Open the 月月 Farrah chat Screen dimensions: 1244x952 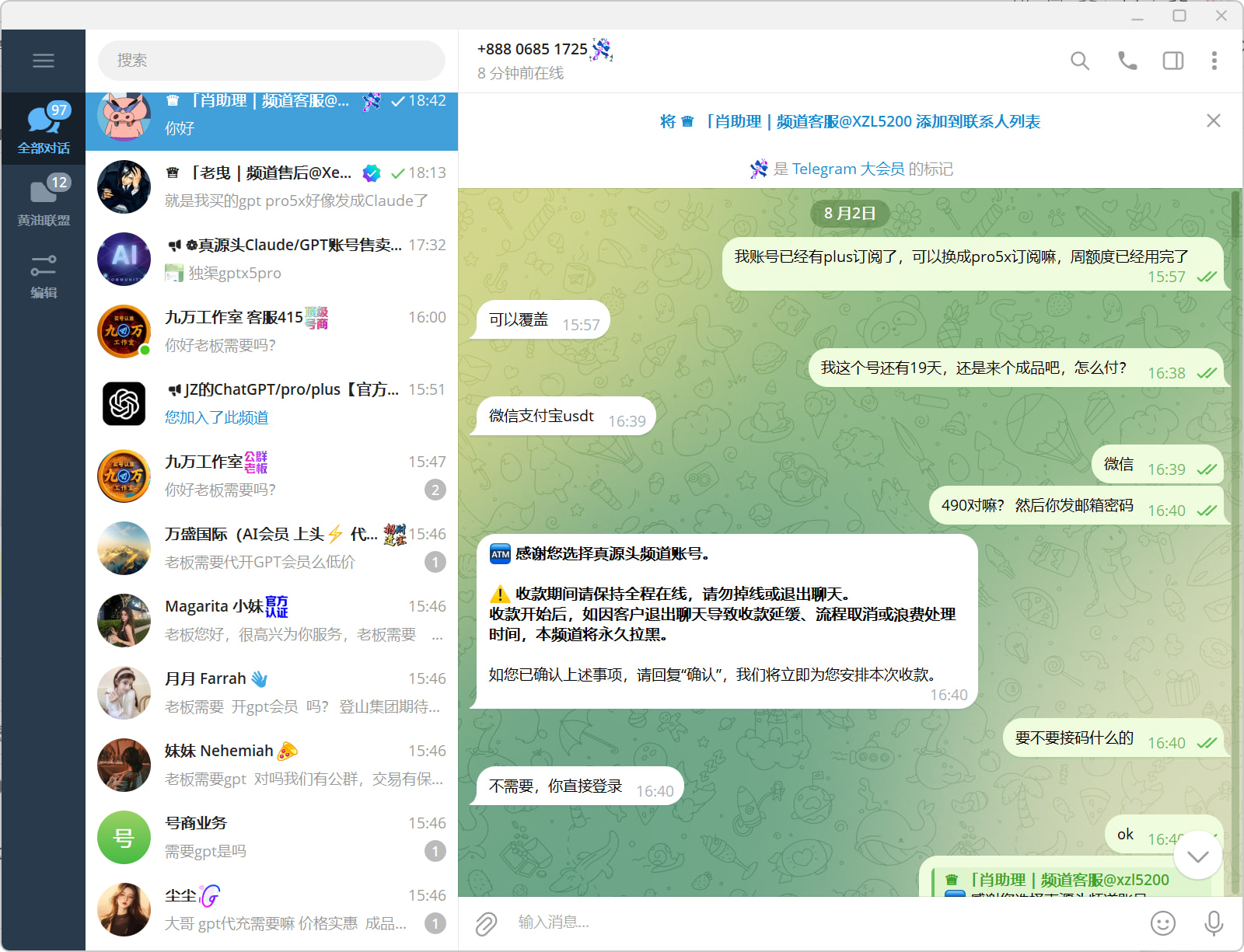point(271,692)
